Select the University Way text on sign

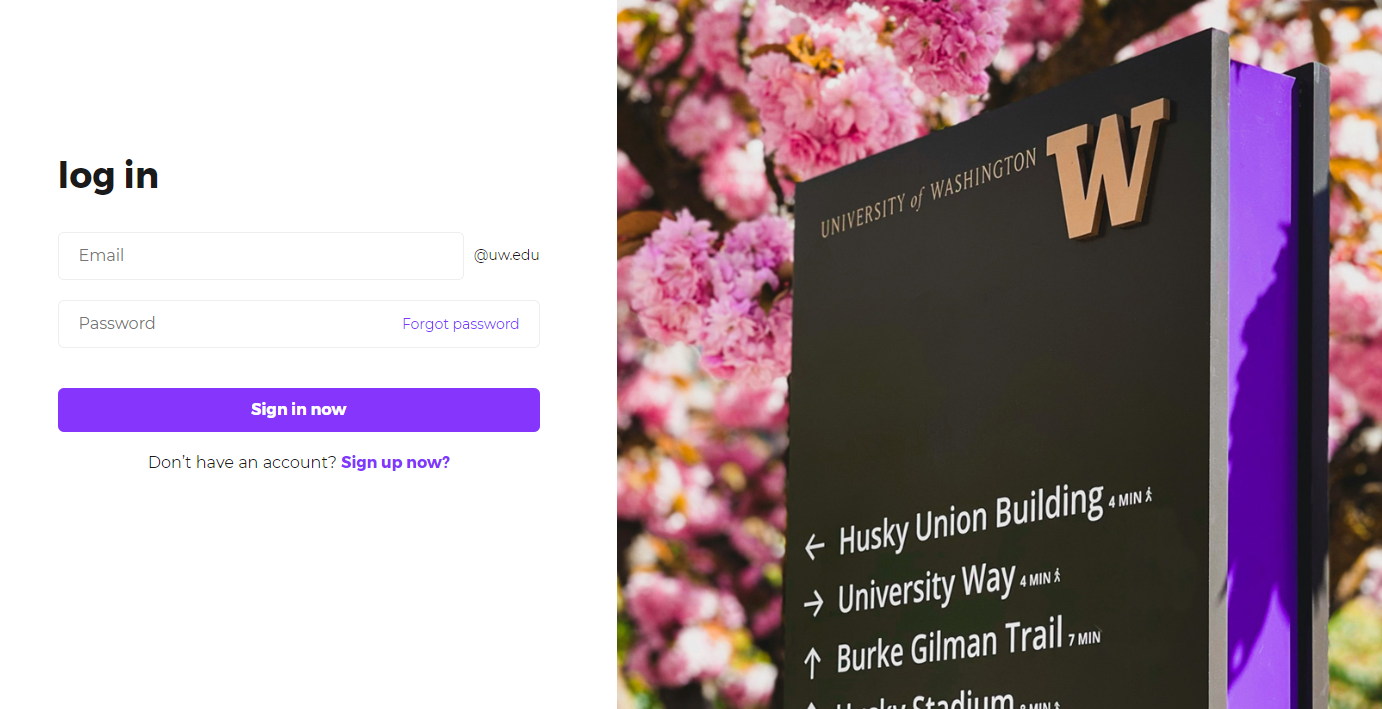927,589
